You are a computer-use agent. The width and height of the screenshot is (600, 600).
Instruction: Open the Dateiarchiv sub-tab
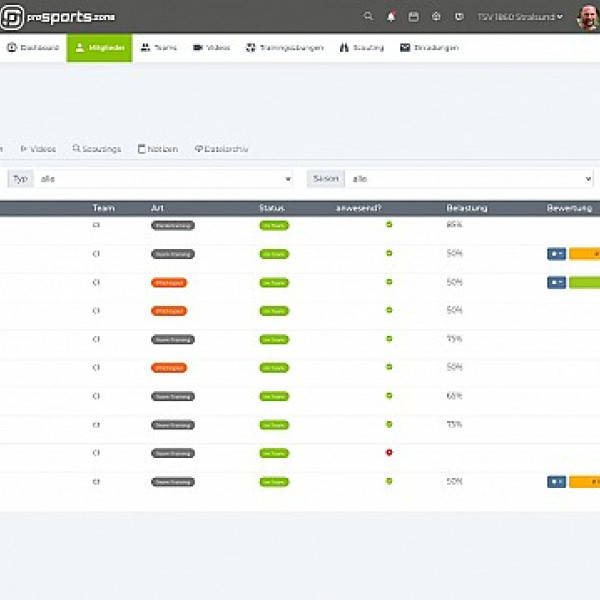[221, 149]
